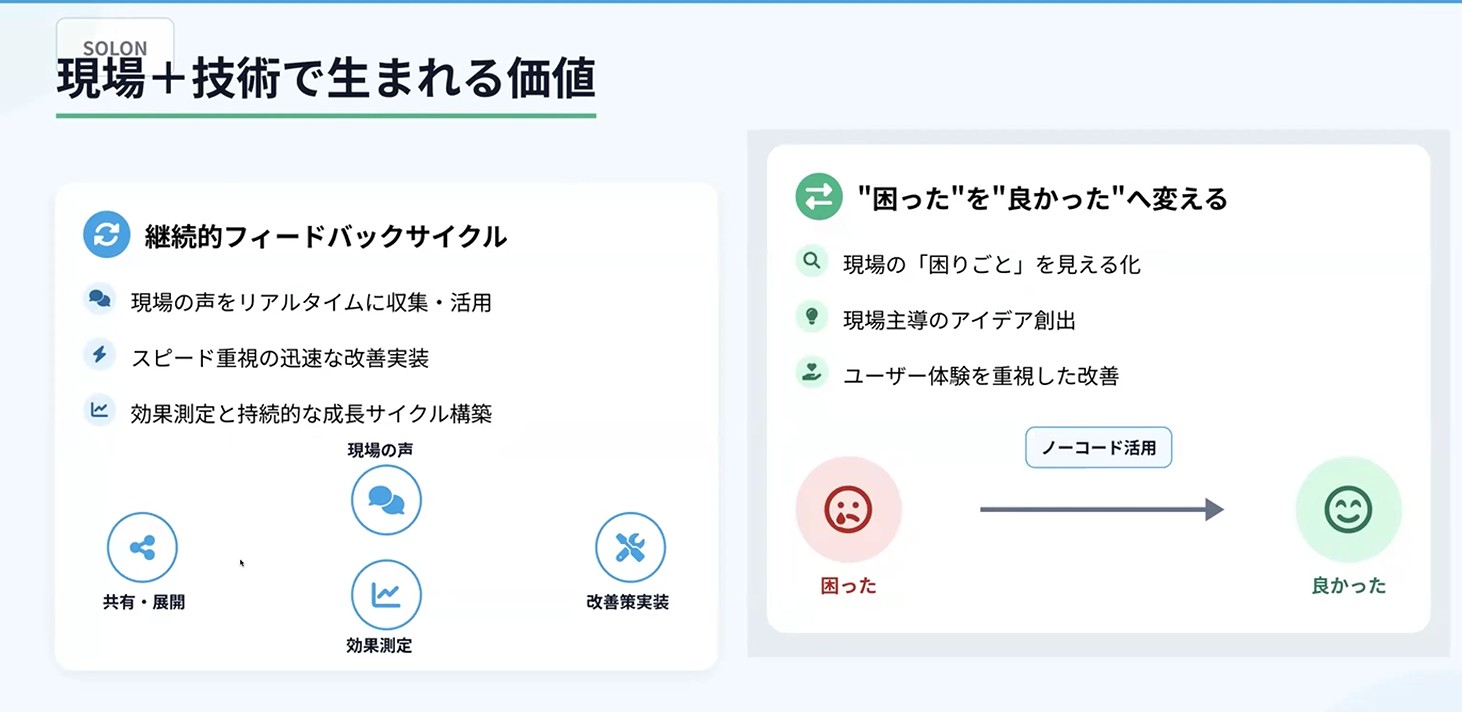This screenshot has width=1462, height=712.
Task: Click the "困った"を"良かった"へ変える heading
Action: 1043,198
